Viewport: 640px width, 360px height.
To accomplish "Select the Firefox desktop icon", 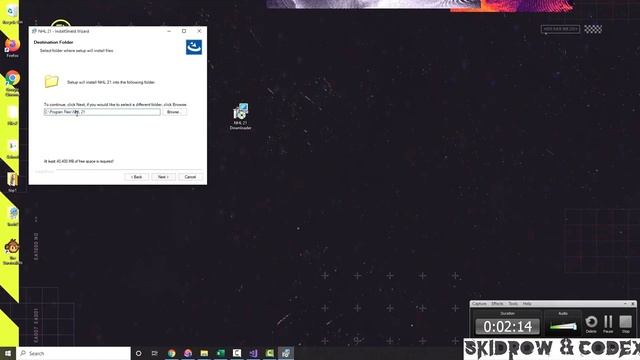I will tap(12, 47).
